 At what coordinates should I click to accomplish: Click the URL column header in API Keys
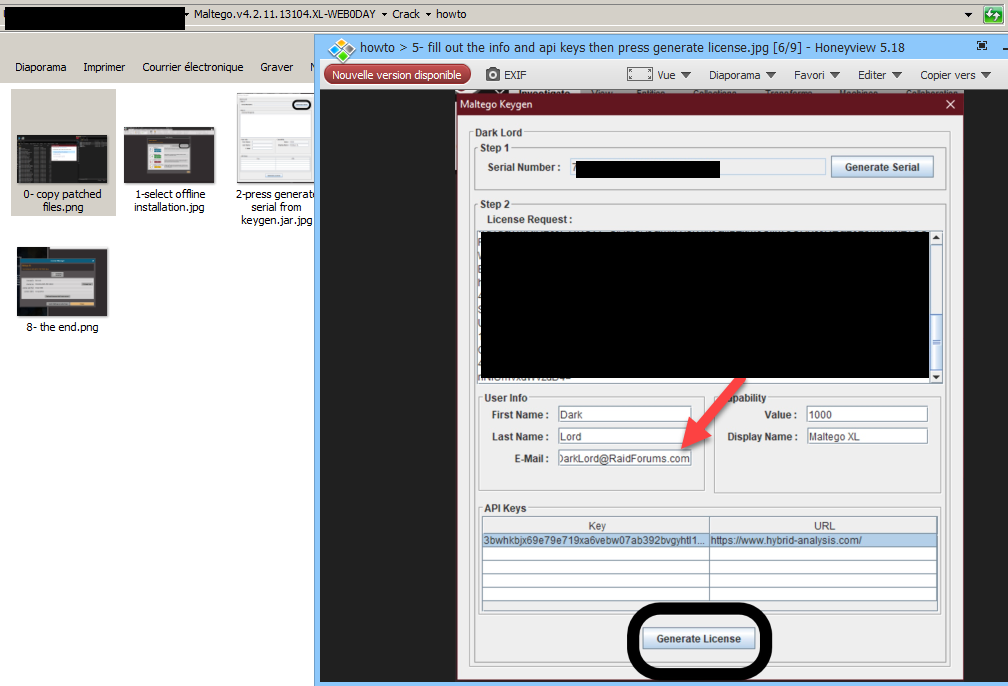pyautogui.click(x=824, y=525)
